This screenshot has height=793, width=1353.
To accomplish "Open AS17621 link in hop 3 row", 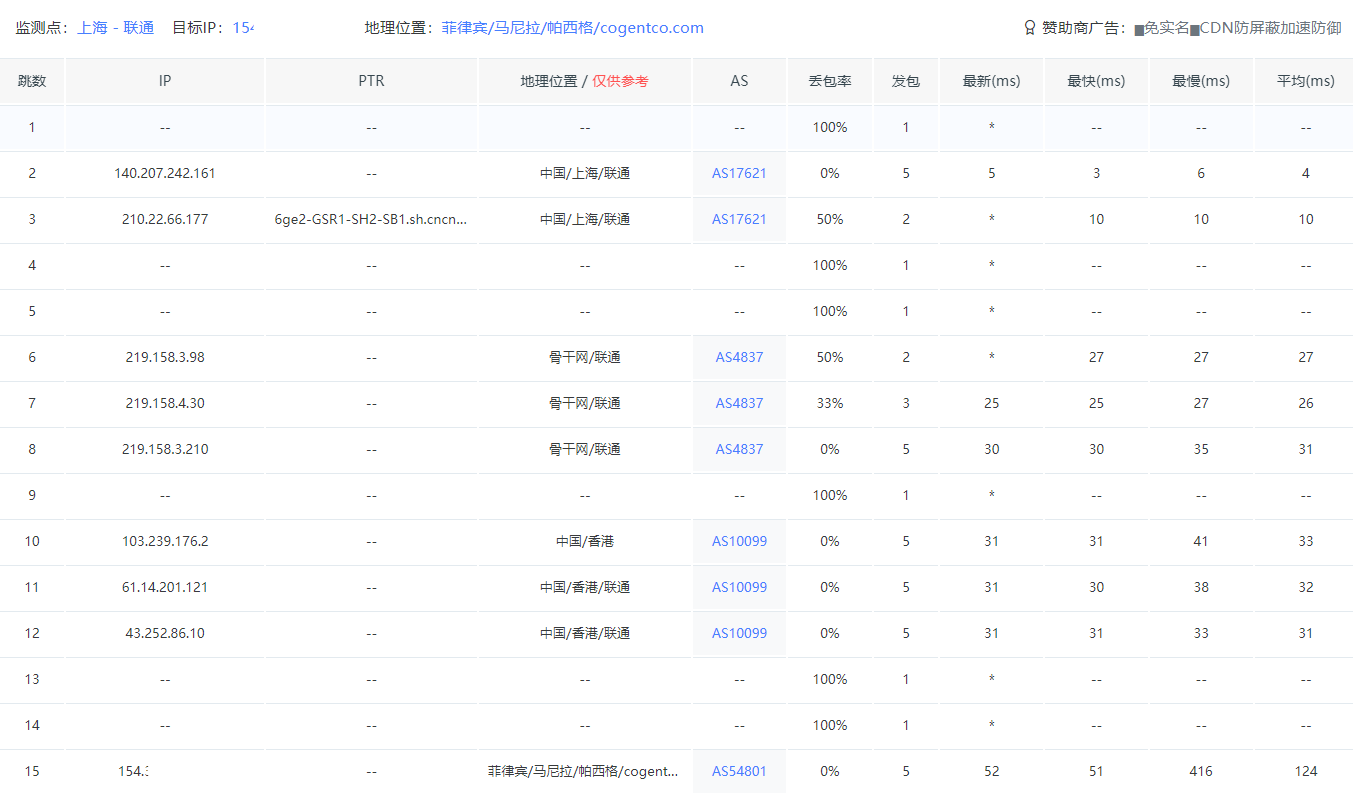I will [739, 219].
